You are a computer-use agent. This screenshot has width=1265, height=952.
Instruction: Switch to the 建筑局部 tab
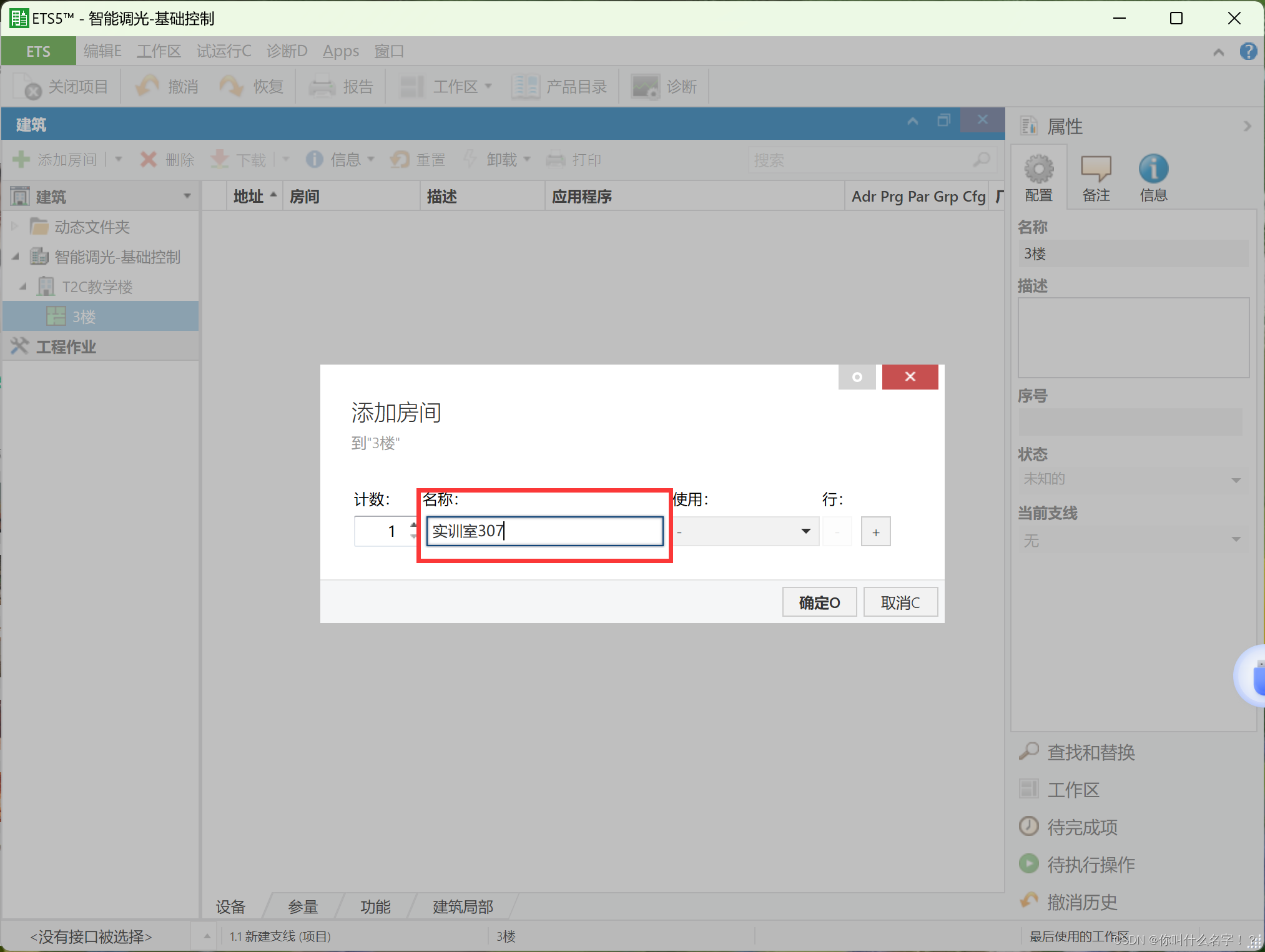(x=463, y=906)
